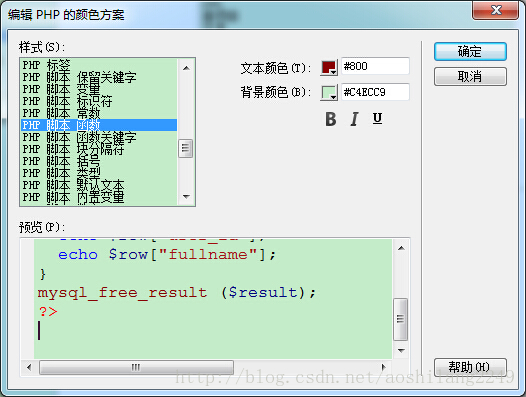Select 'PHP 脚本 默认文本' style

(99, 185)
